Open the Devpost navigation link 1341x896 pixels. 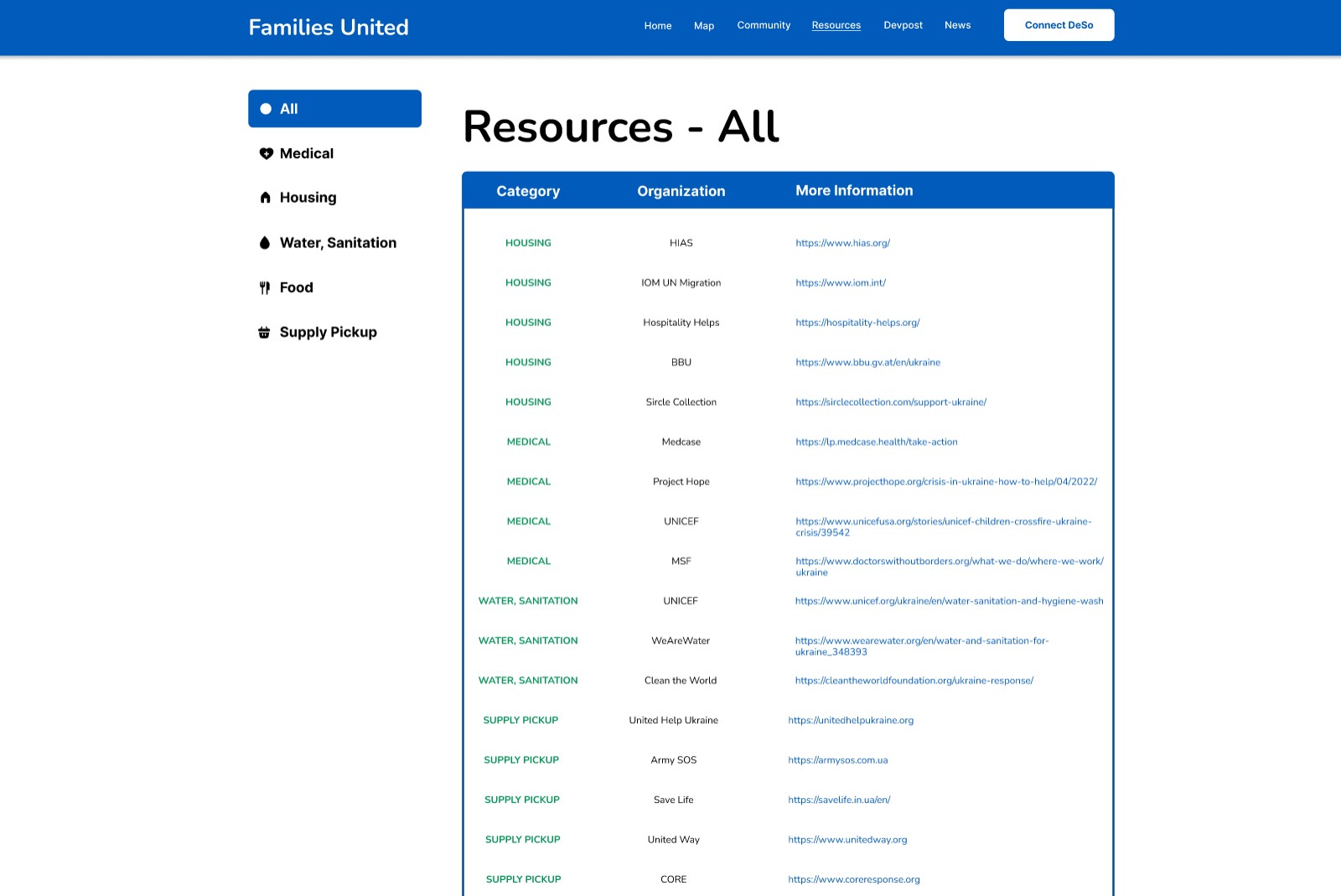903,24
